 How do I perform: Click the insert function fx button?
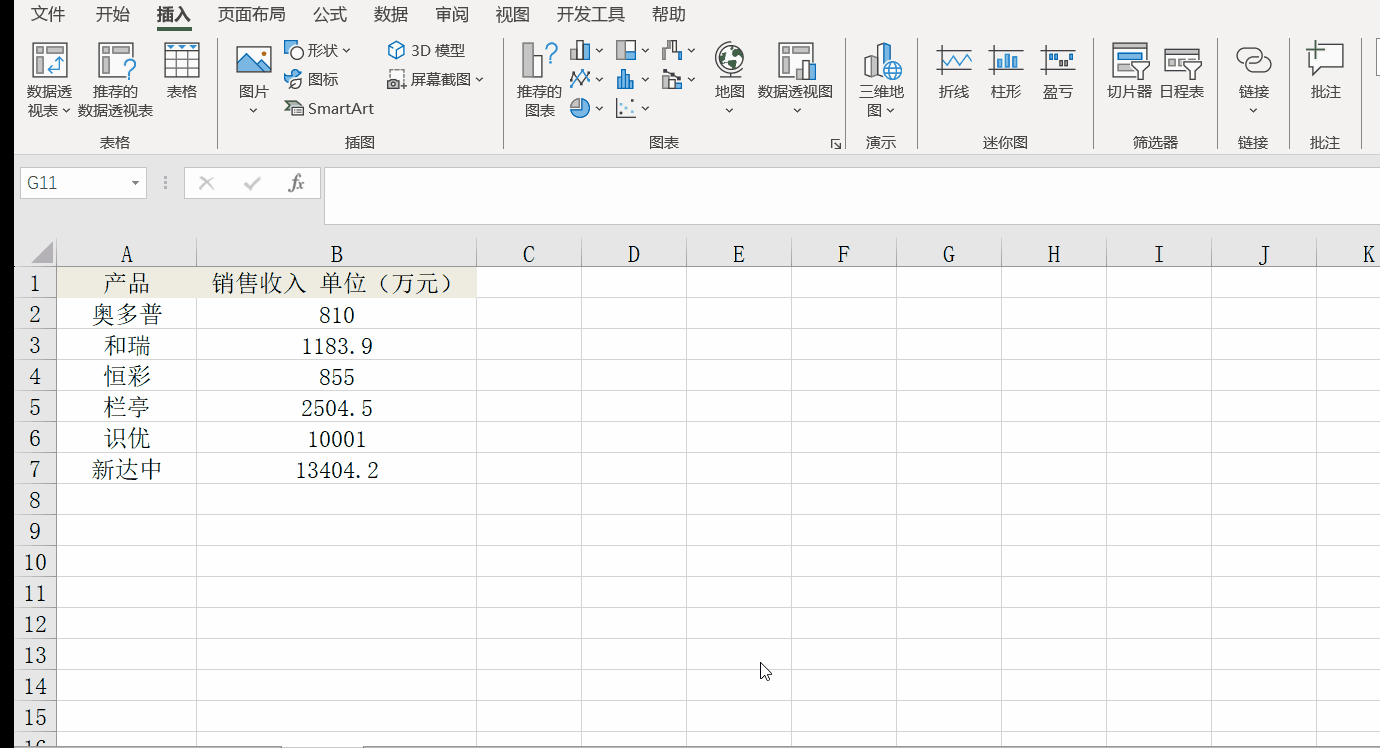click(x=296, y=183)
